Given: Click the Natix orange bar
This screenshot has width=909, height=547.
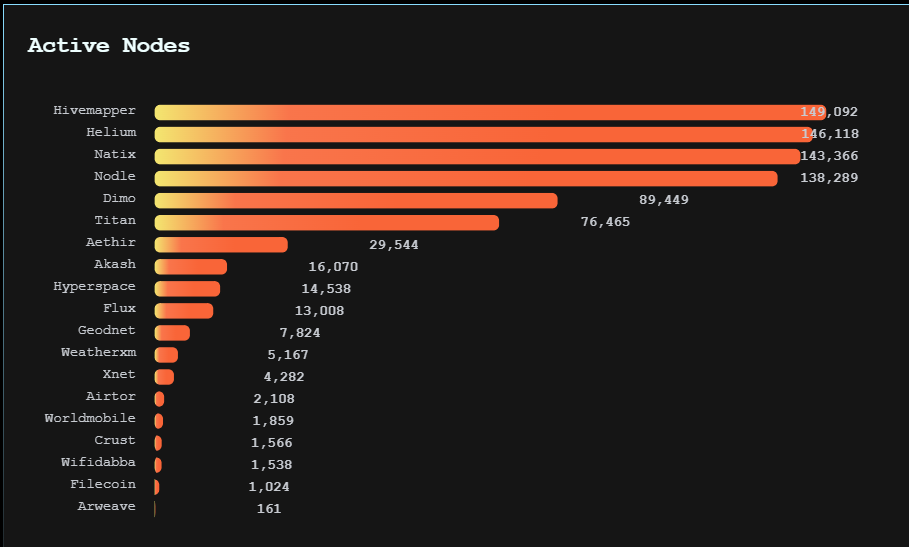Looking at the screenshot, I should coord(477,156).
